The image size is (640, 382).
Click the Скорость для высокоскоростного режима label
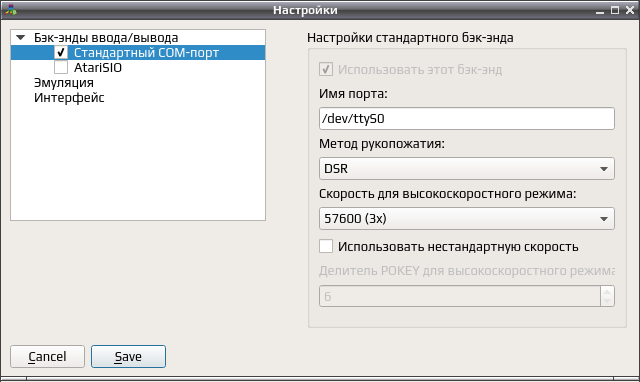tap(447, 194)
